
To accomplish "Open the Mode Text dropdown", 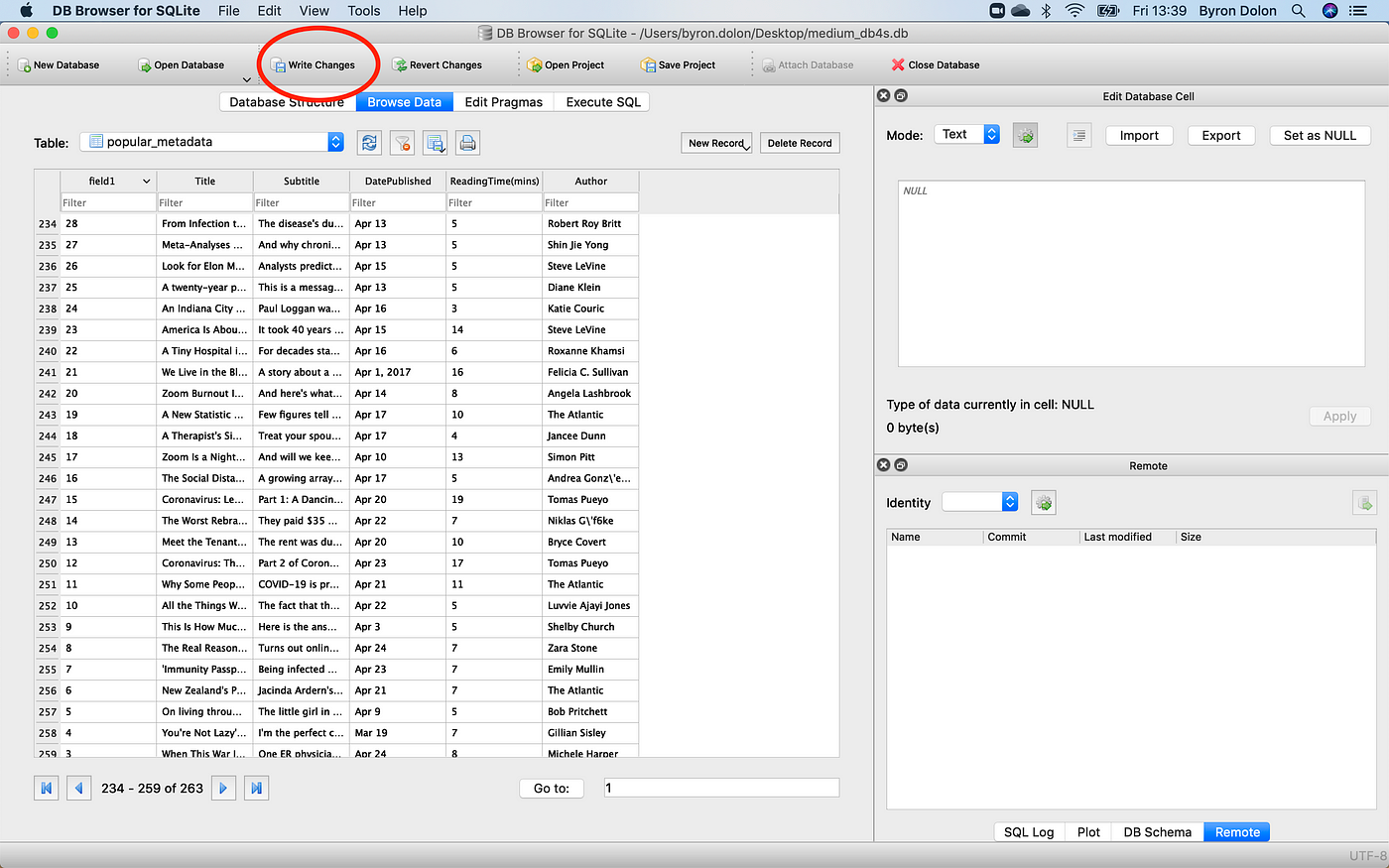I will [x=966, y=135].
